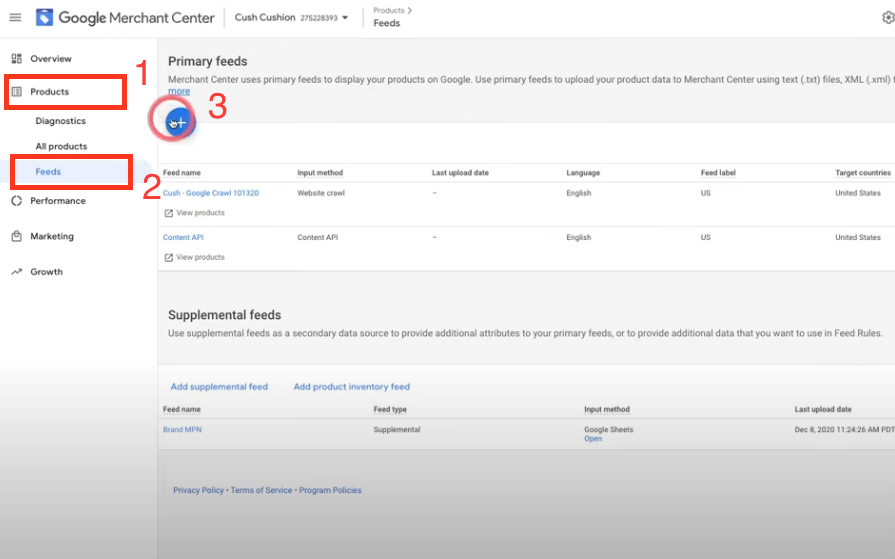Click the primary feeds 'Feed name' column header
Screen dimensions: 895x559
tap(182, 172)
